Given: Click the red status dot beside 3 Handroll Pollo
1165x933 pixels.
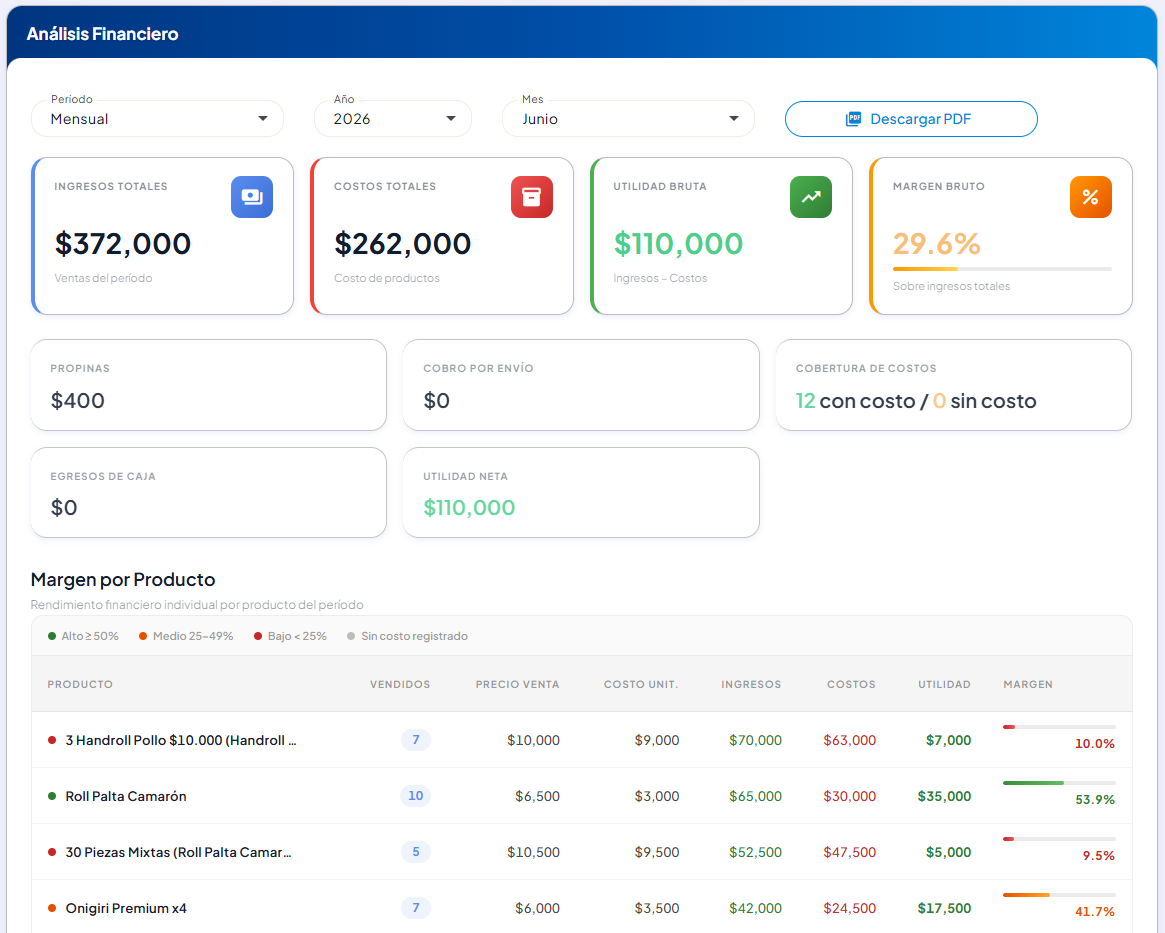Looking at the screenshot, I should pyautogui.click(x=52, y=740).
